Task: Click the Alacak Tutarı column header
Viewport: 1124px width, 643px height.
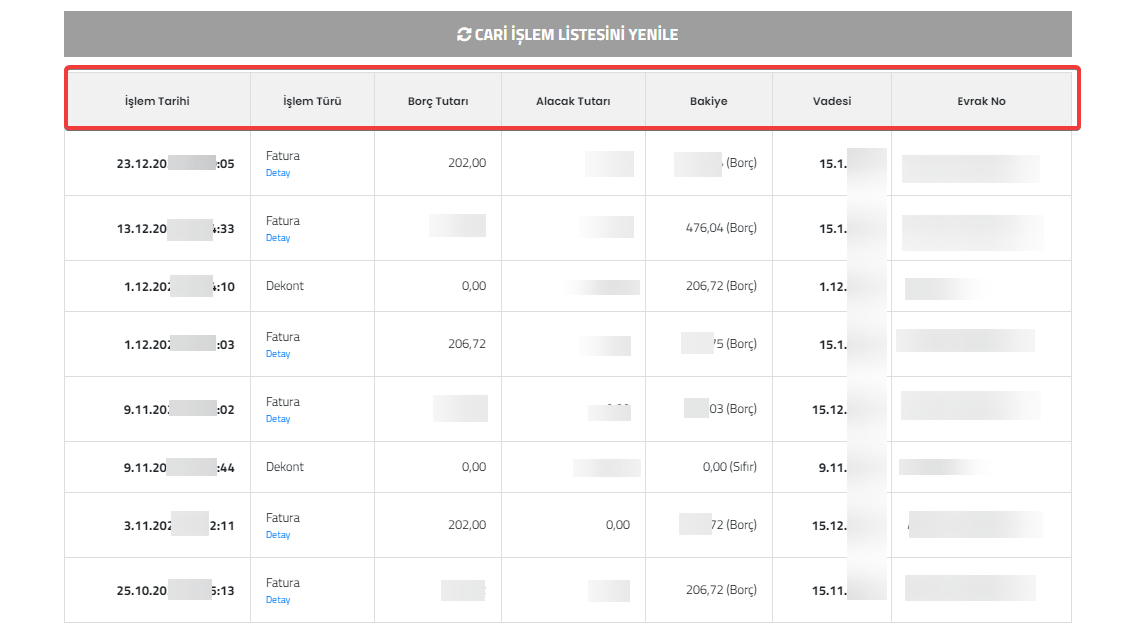Action: coord(573,101)
